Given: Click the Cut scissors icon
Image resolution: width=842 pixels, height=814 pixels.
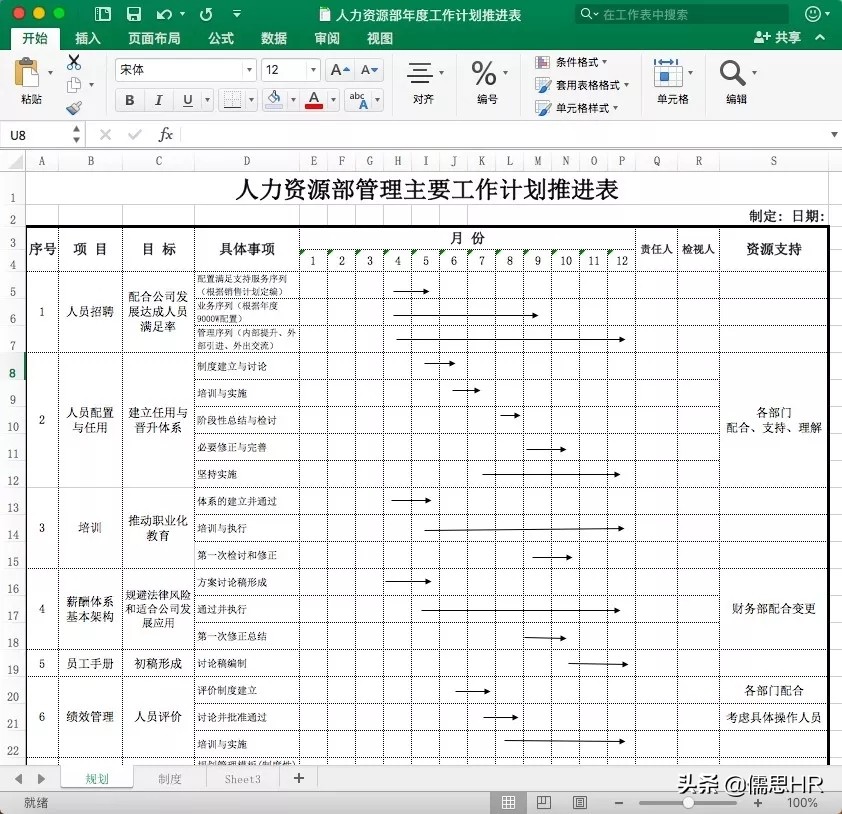Looking at the screenshot, I should (75, 62).
